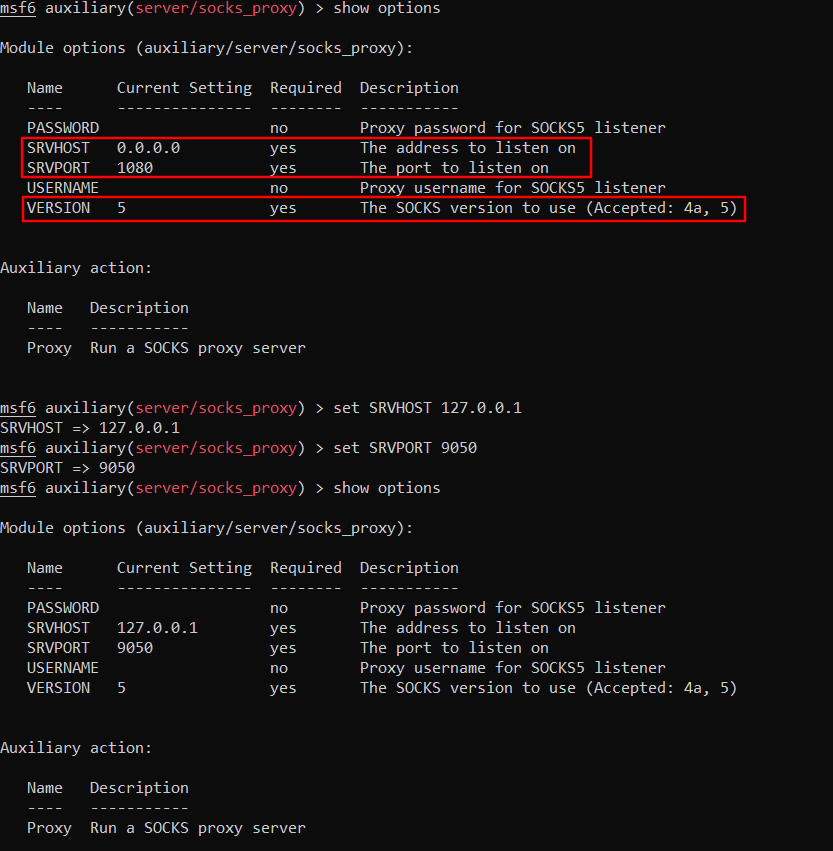Click "Current Setting" header in first options table

[184, 88]
